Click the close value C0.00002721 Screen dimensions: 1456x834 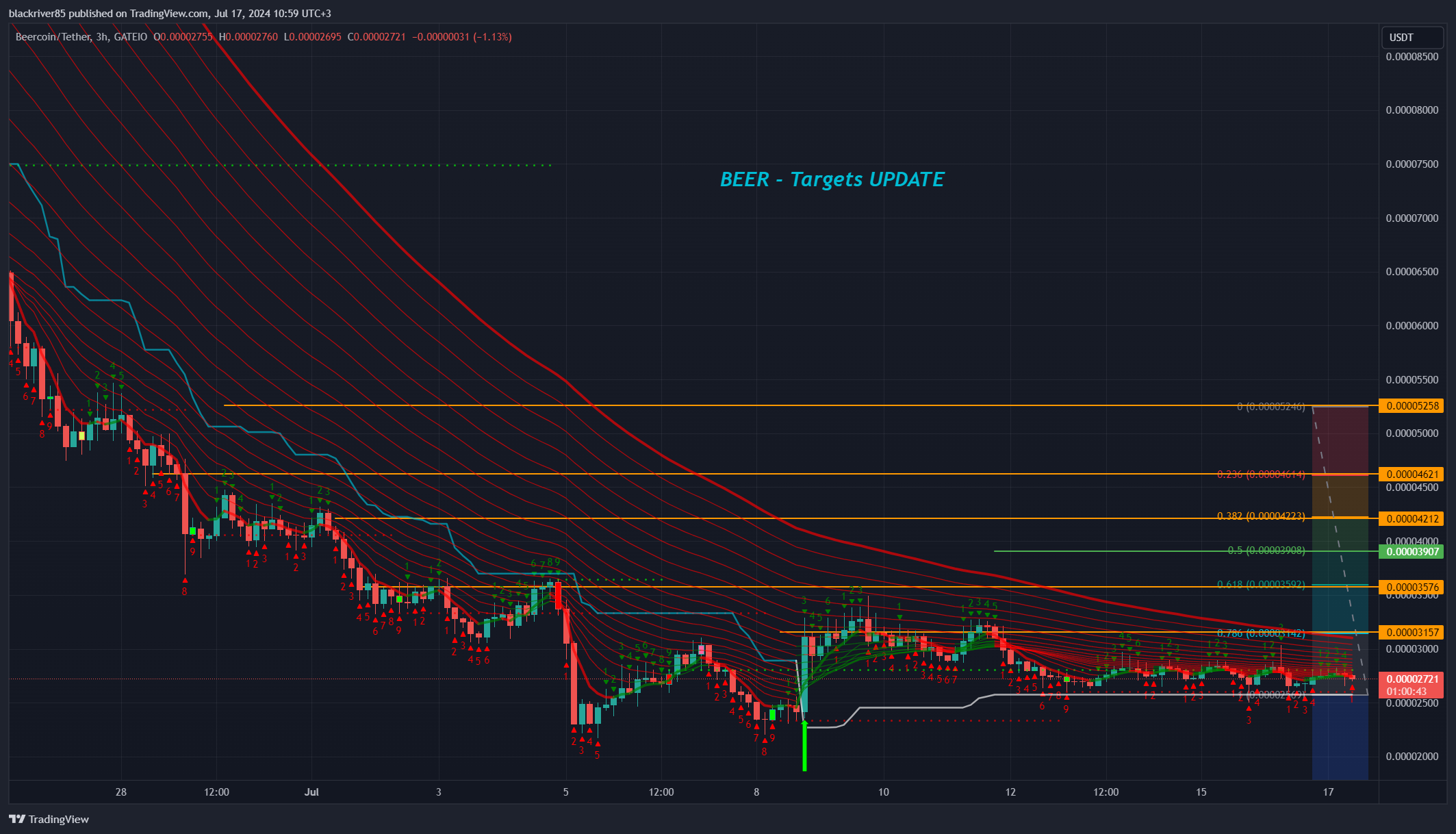[376, 37]
